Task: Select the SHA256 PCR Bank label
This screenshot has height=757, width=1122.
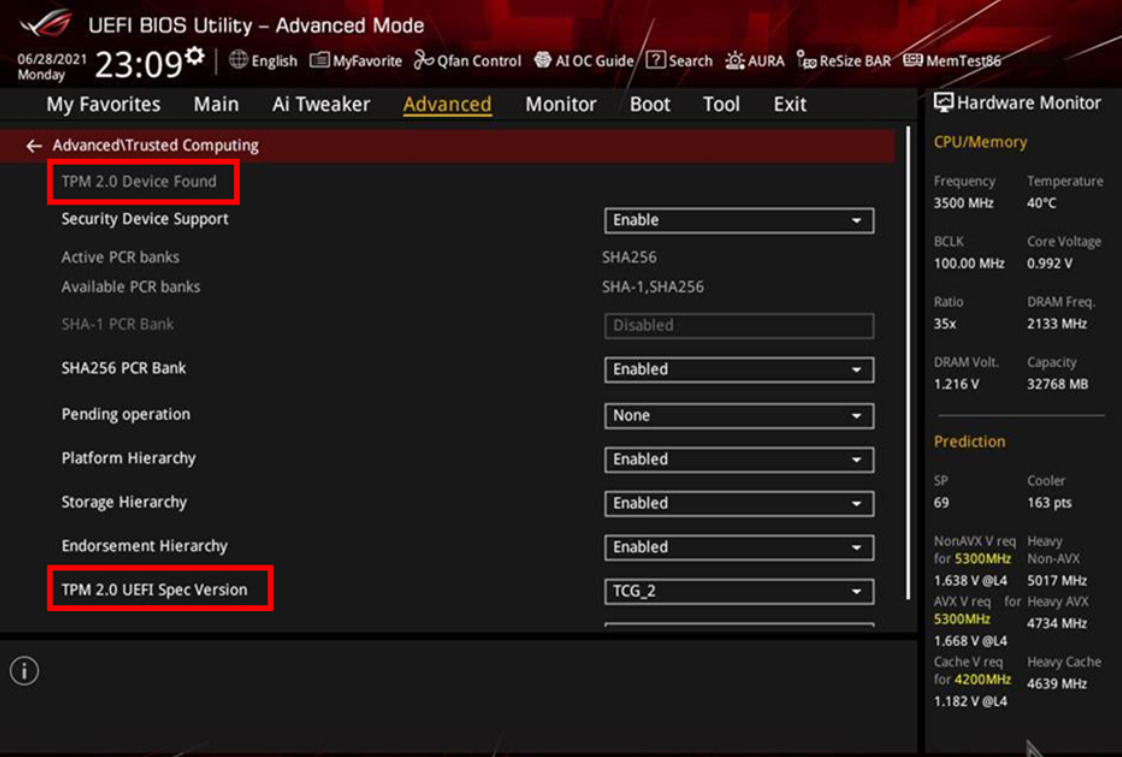Action: [124, 368]
